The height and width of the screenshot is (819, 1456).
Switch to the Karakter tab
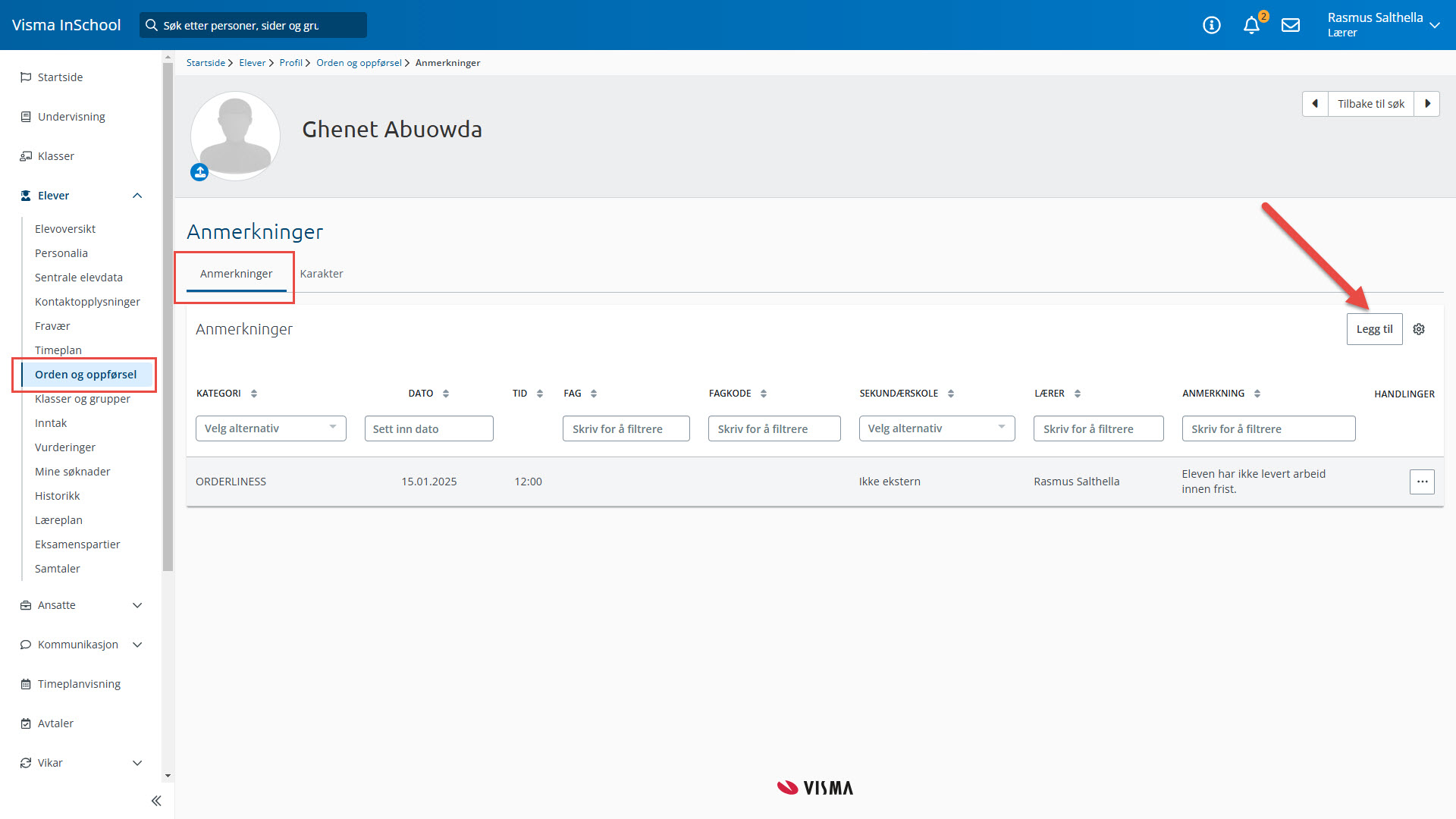pos(322,274)
